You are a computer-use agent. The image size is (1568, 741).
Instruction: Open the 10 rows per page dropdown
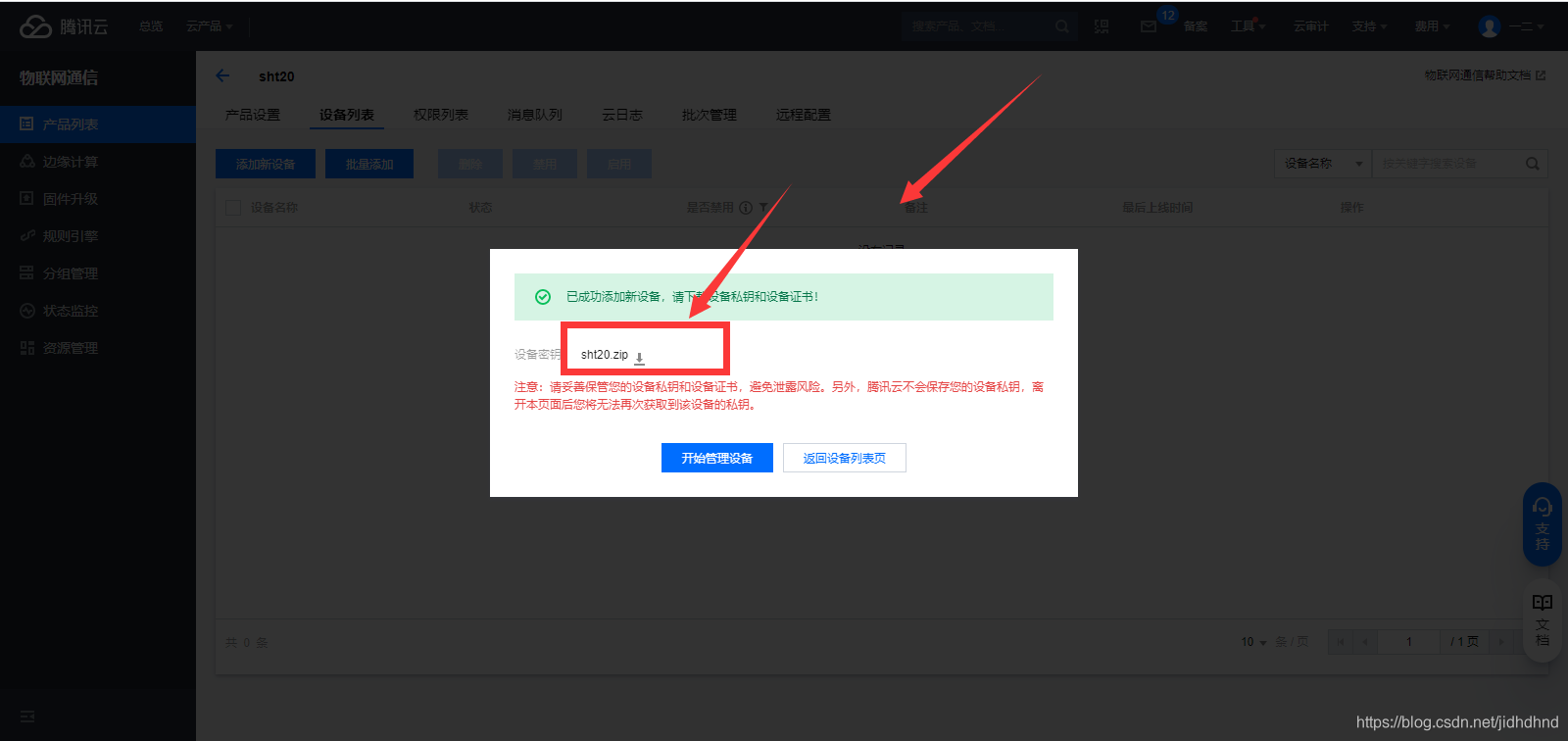(x=1253, y=642)
